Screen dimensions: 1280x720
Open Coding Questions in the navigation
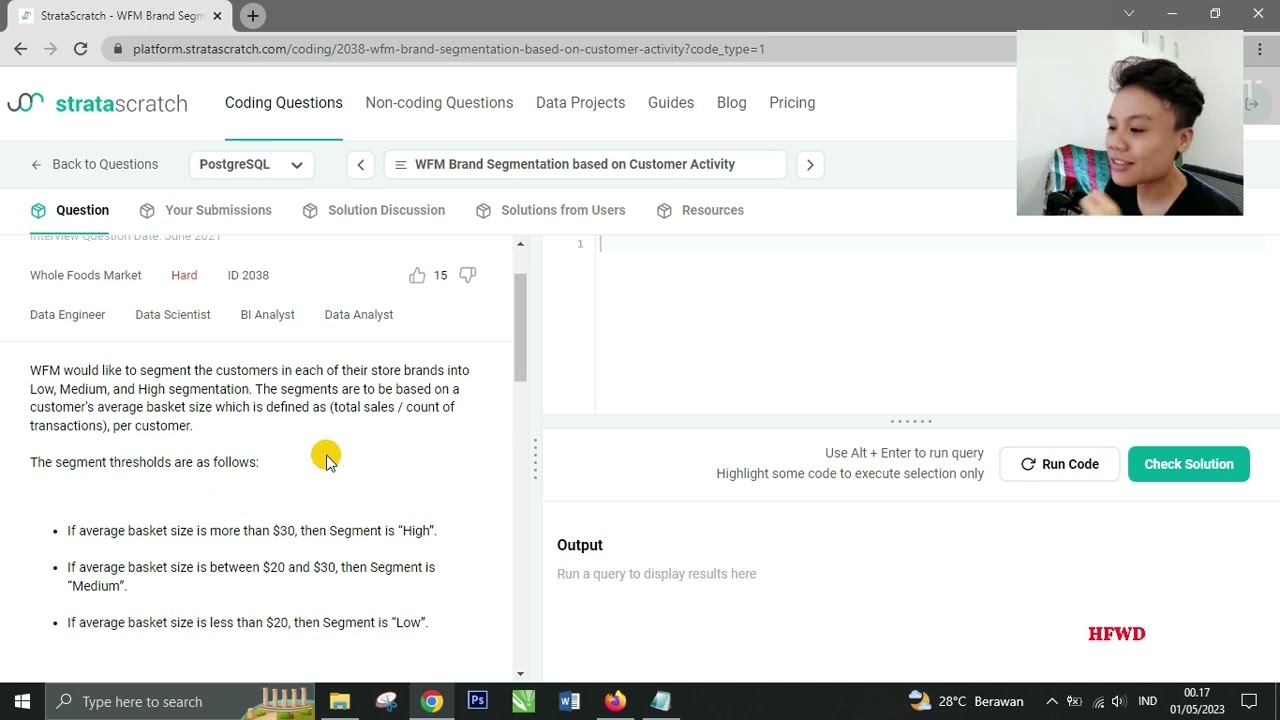tap(284, 103)
